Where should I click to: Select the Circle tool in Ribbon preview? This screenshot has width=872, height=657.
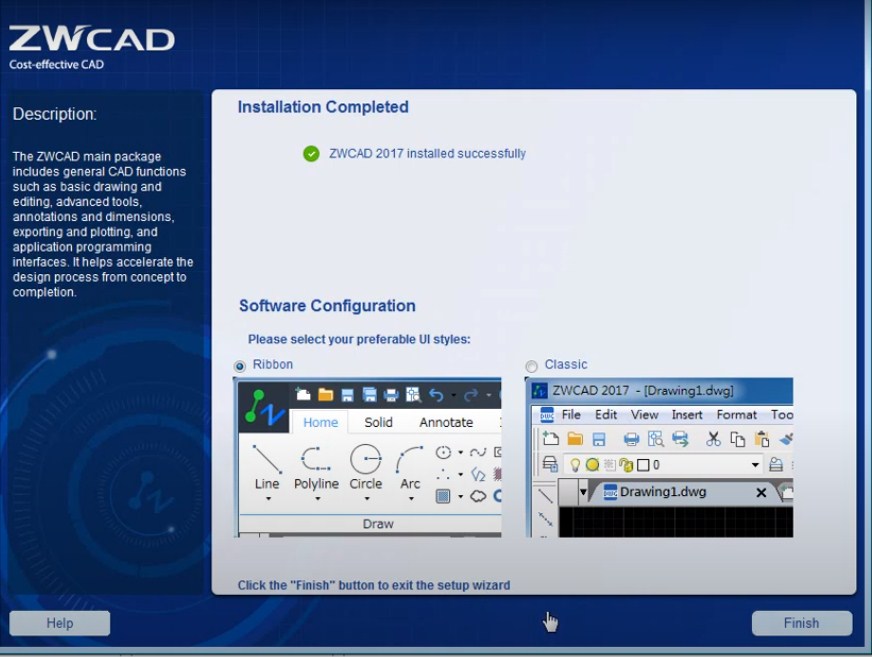click(x=366, y=467)
